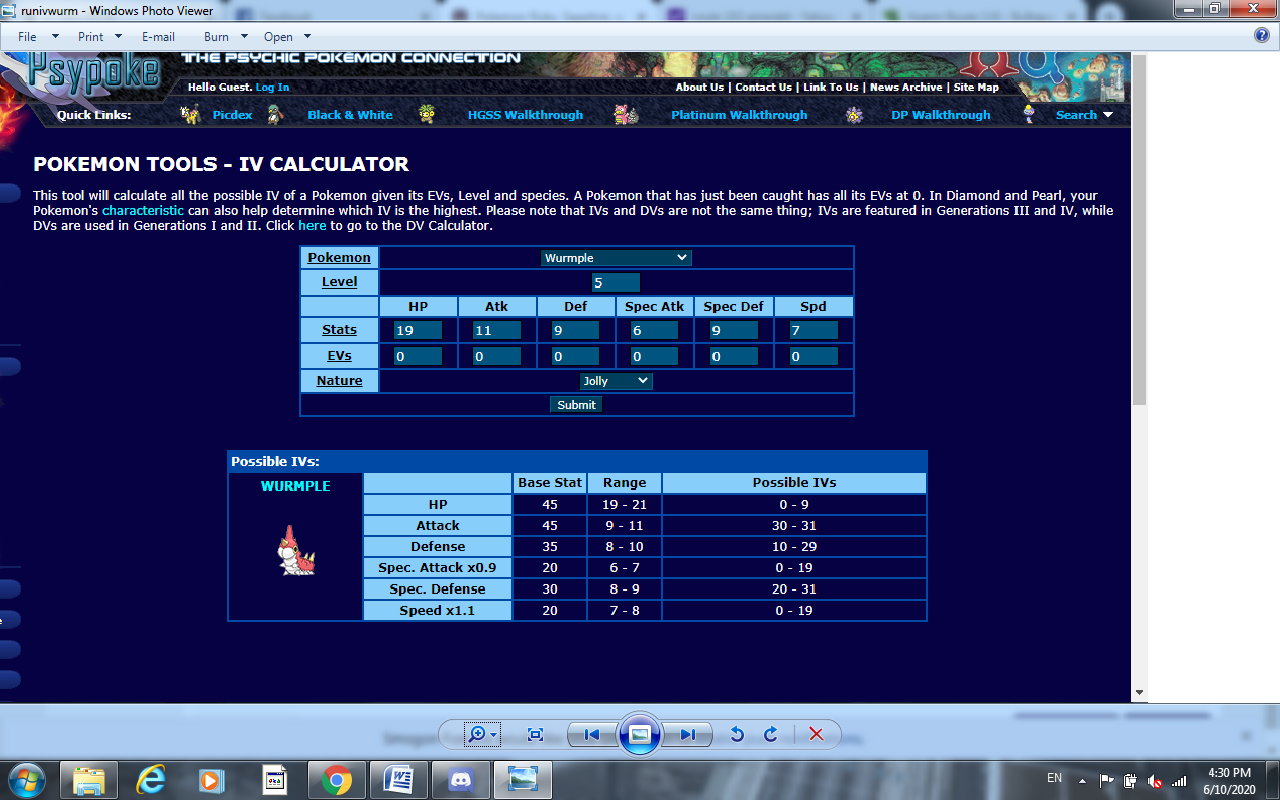
Task: Open Windows Explorer from the taskbar
Action: tap(89, 780)
